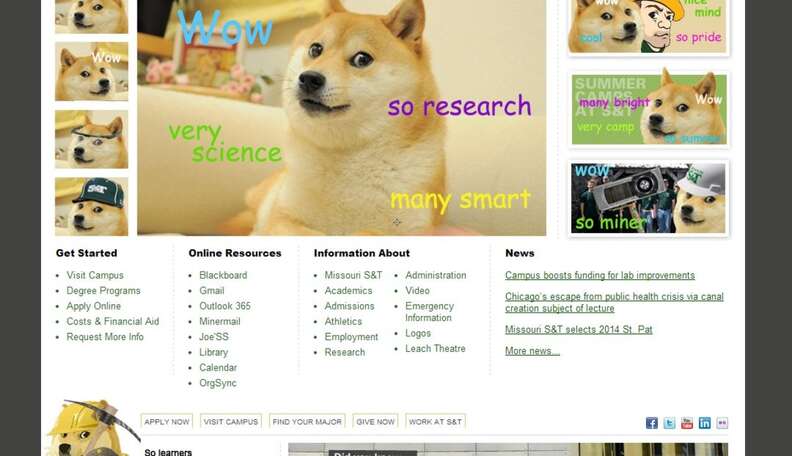Click the 'More news...' link
Image resolution: width=792 pixels, height=456 pixels.
click(532, 350)
